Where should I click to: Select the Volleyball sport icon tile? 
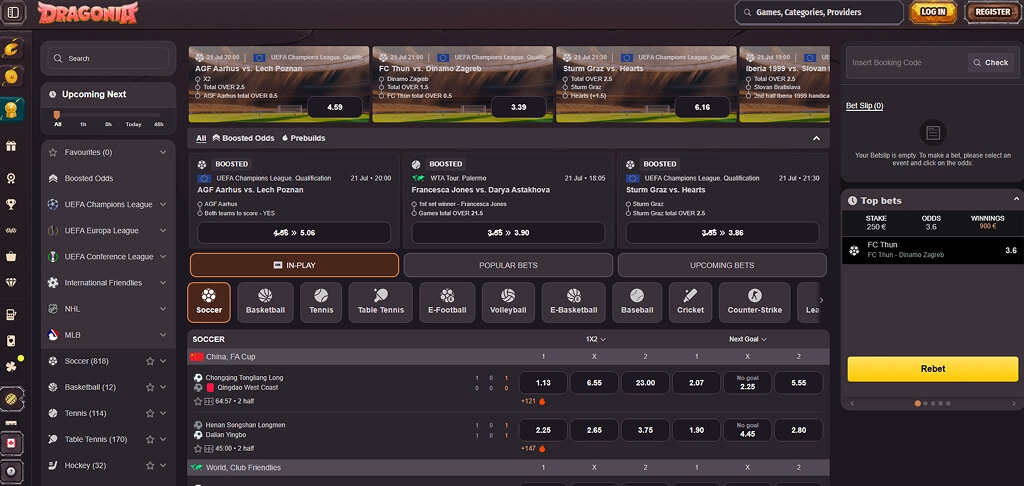pyautogui.click(x=508, y=302)
